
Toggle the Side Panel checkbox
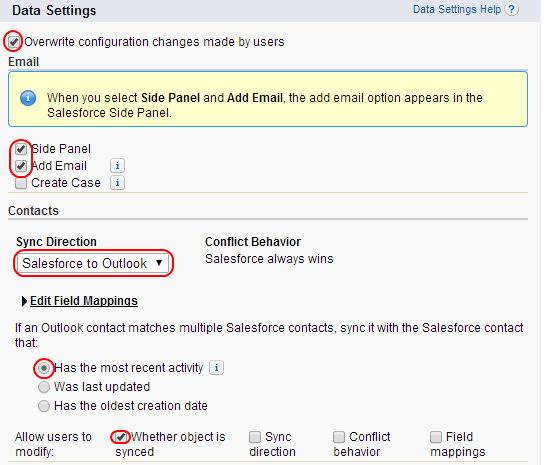click(x=21, y=149)
